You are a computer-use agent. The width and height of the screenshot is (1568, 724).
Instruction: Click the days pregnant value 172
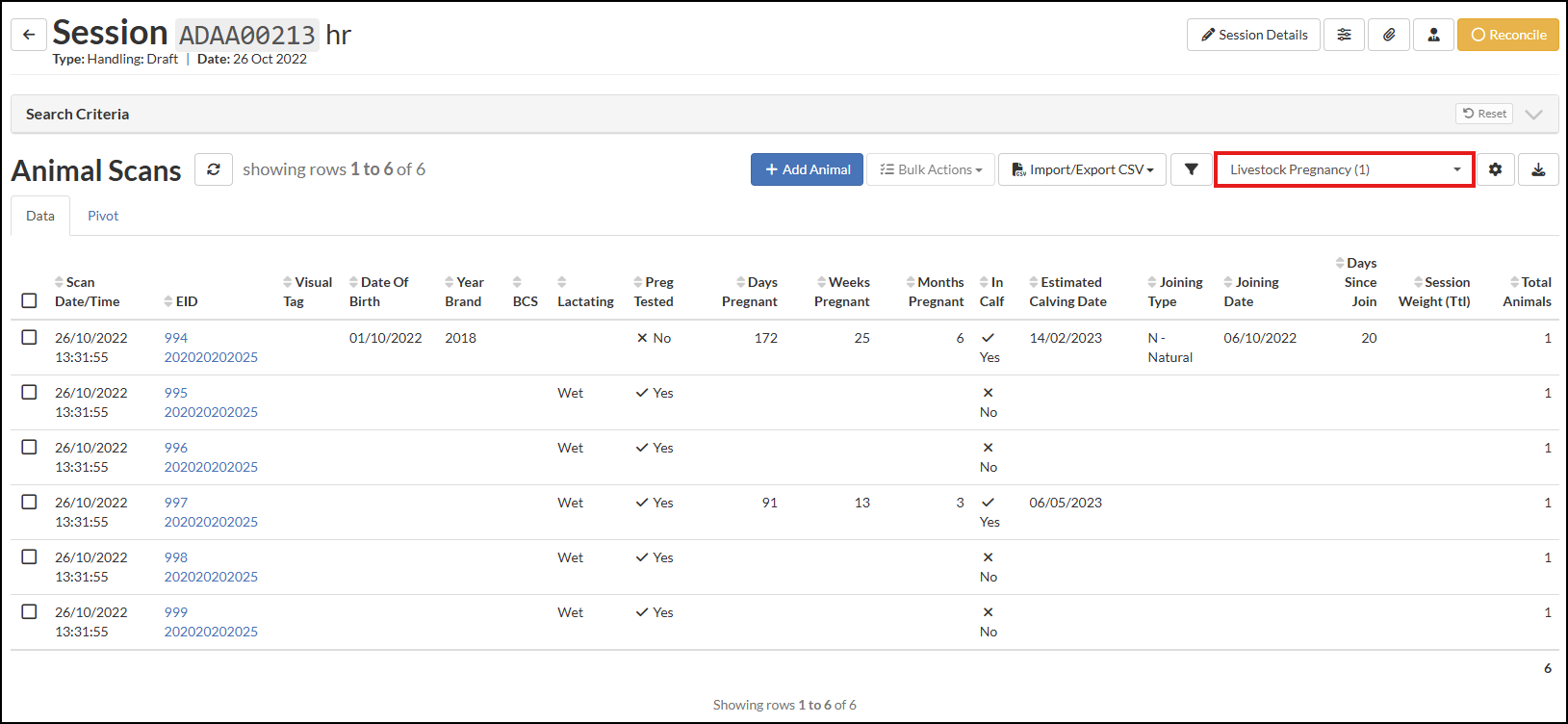click(766, 338)
